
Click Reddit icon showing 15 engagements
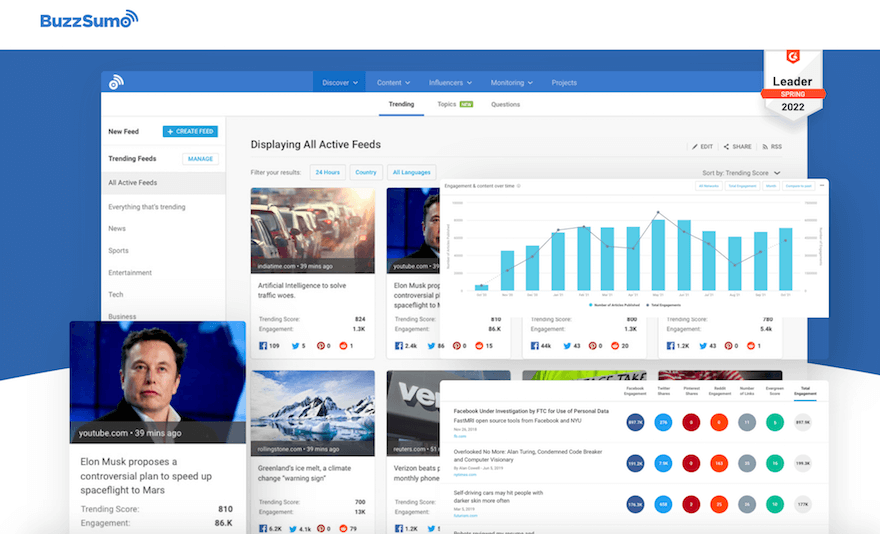(479, 346)
